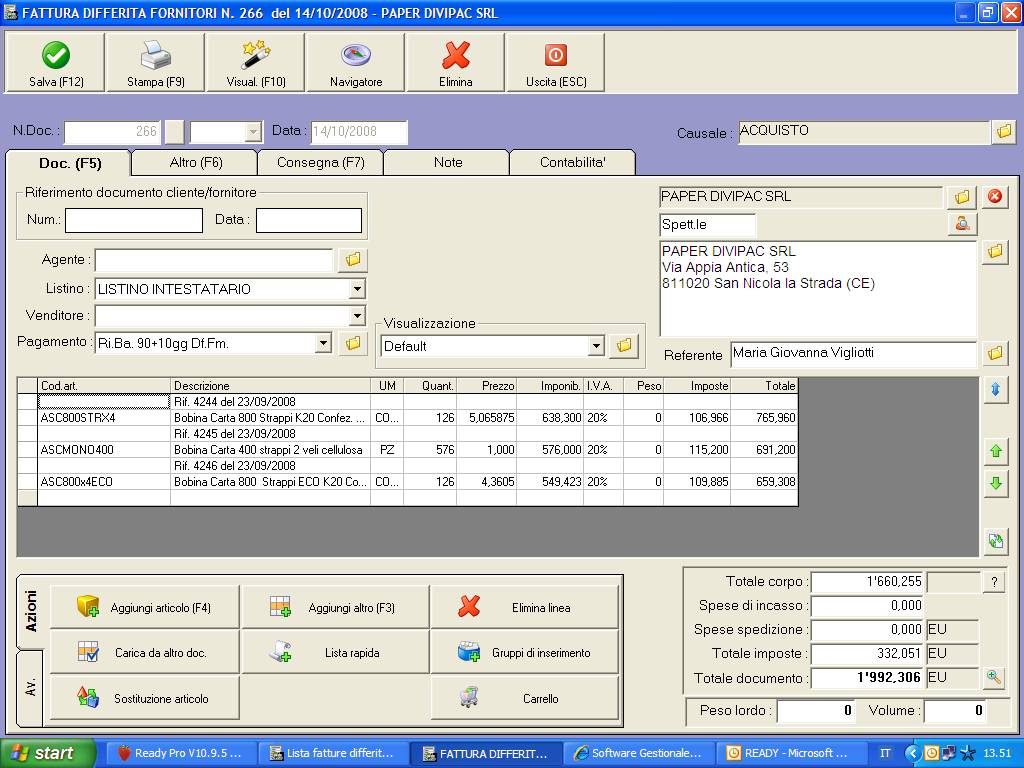This screenshot has width=1024, height=768.
Task: Open Lista rapida
Action: [x=336, y=652]
